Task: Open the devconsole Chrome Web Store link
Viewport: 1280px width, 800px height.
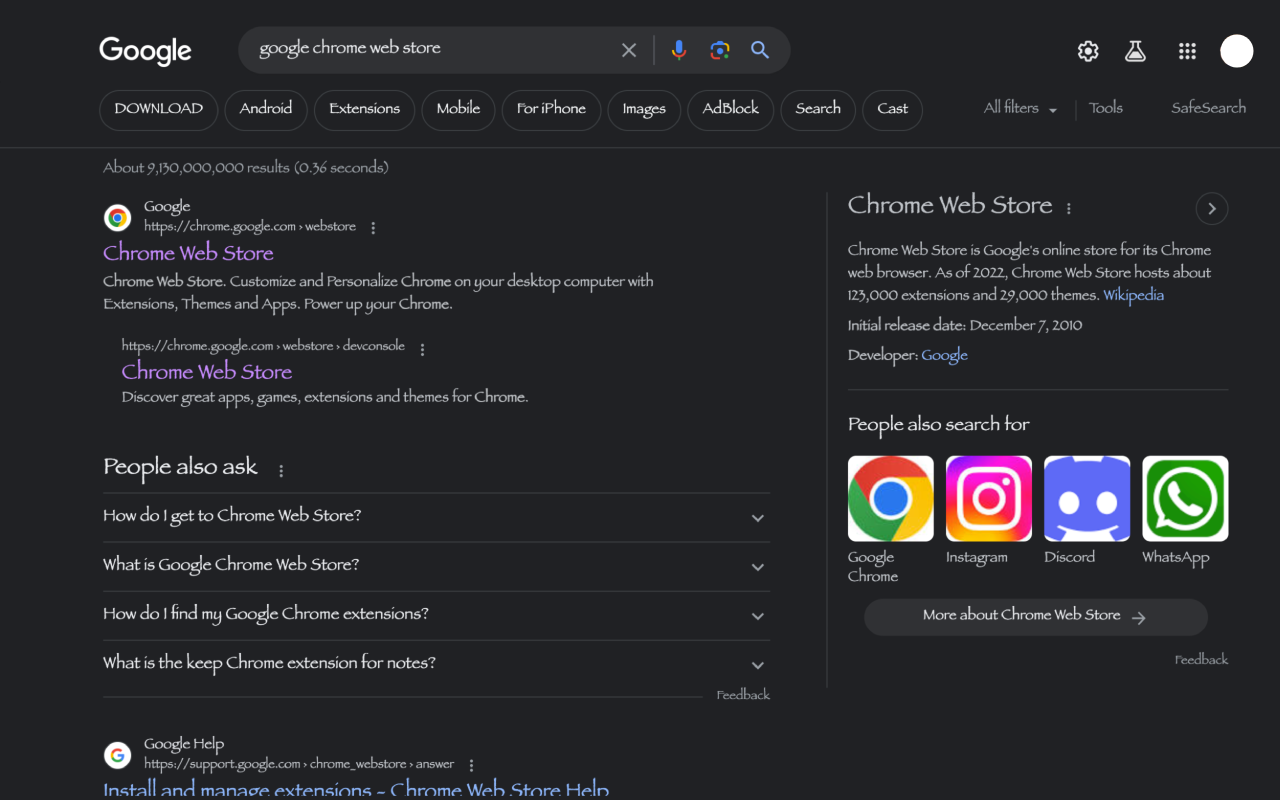Action: (207, 372)
